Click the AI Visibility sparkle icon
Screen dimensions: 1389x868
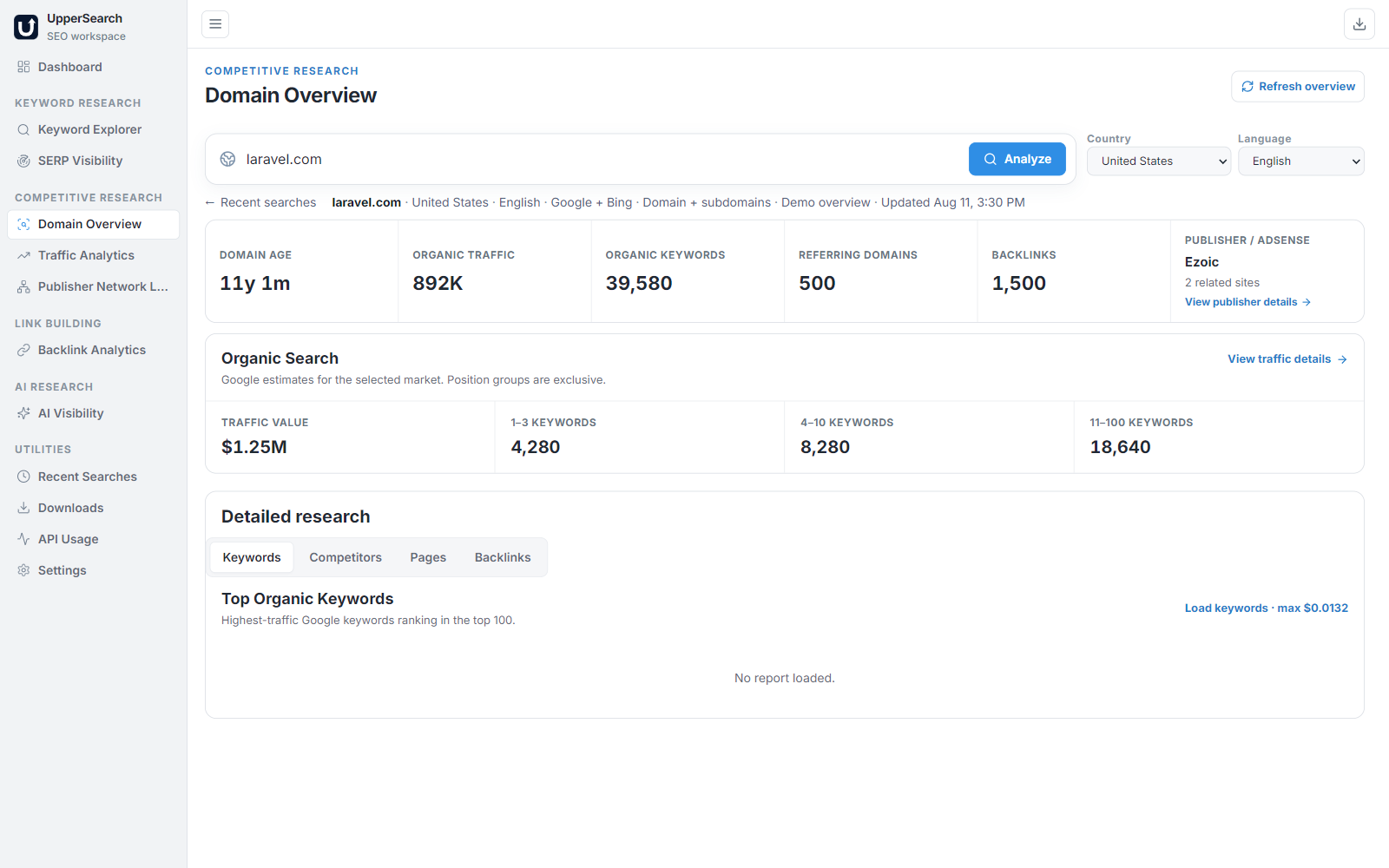23,413
